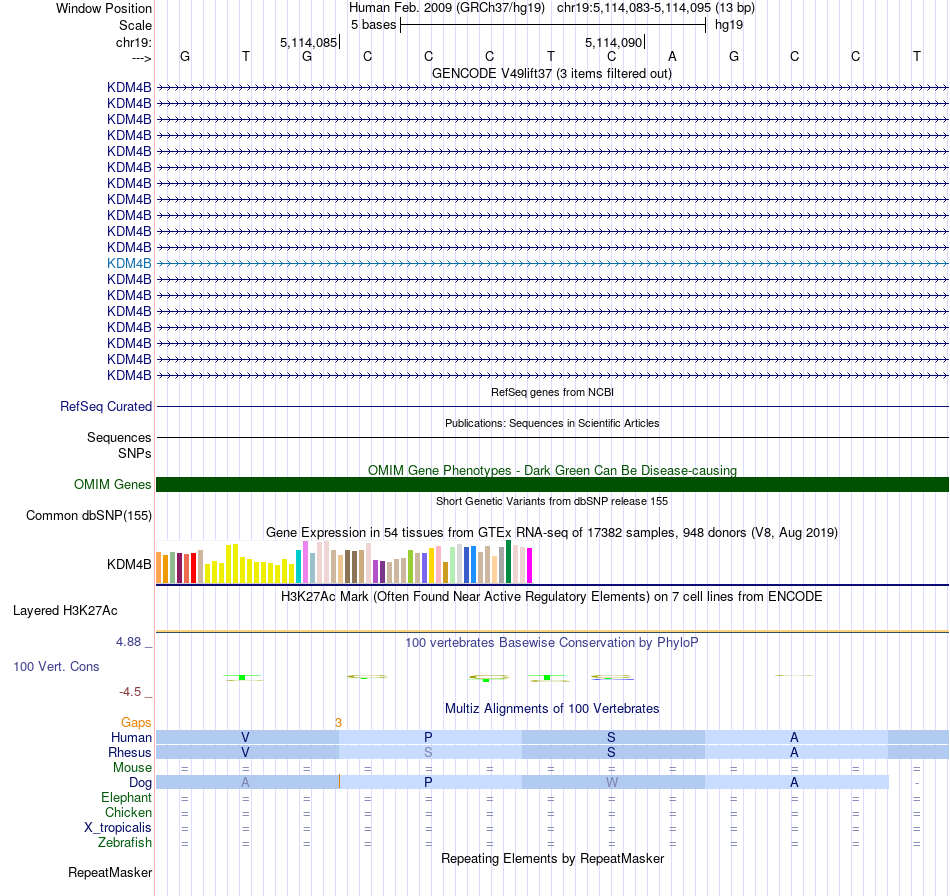Click Human Feb. 2009 (GRCh37/hg19) assembly text
950x896 pixels.
[x=447, y=8]
